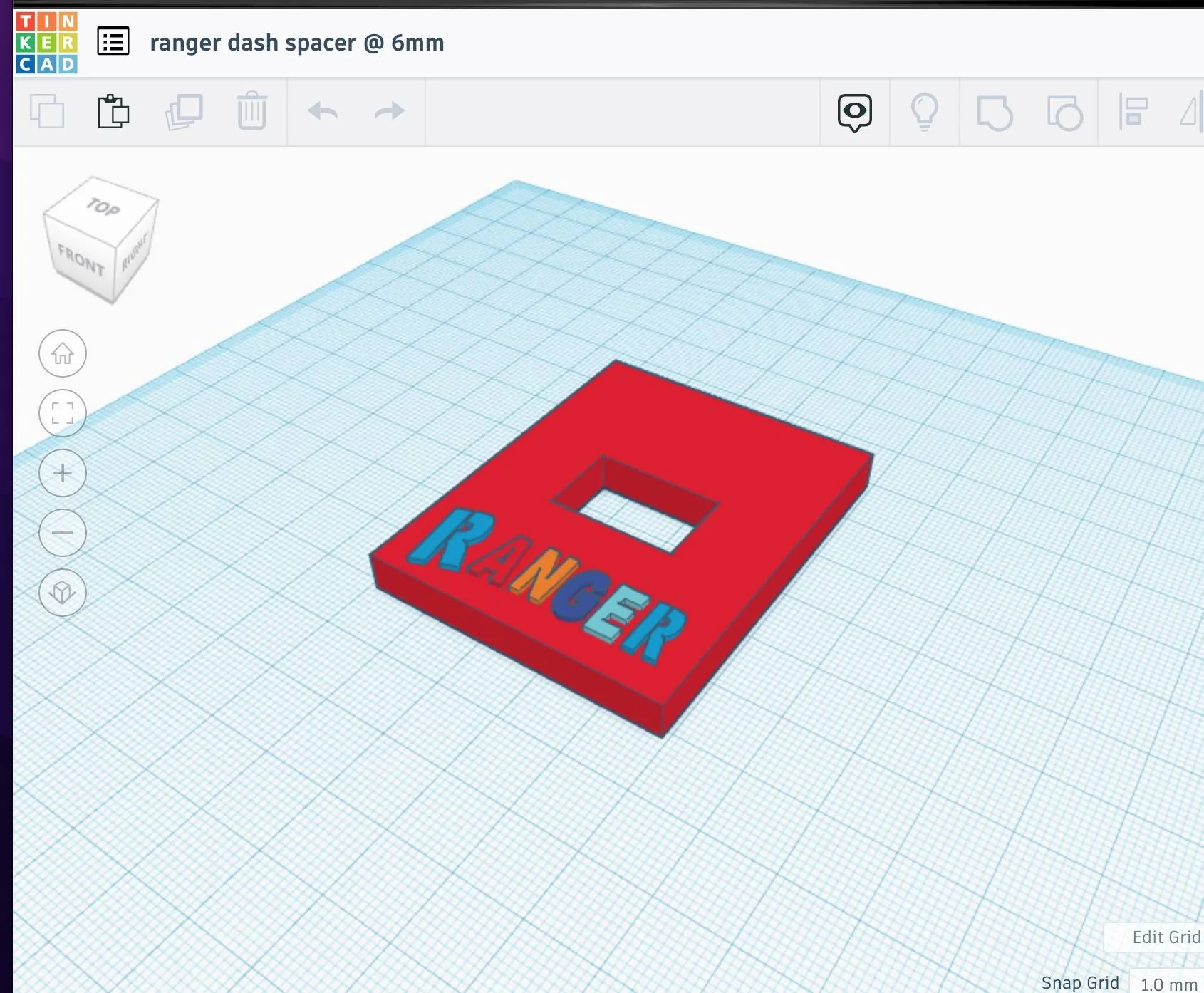
Task: Click the design title 'ranger dash spacer @ 6mm'
Action: pyautogui.click(x=297, y=43)
